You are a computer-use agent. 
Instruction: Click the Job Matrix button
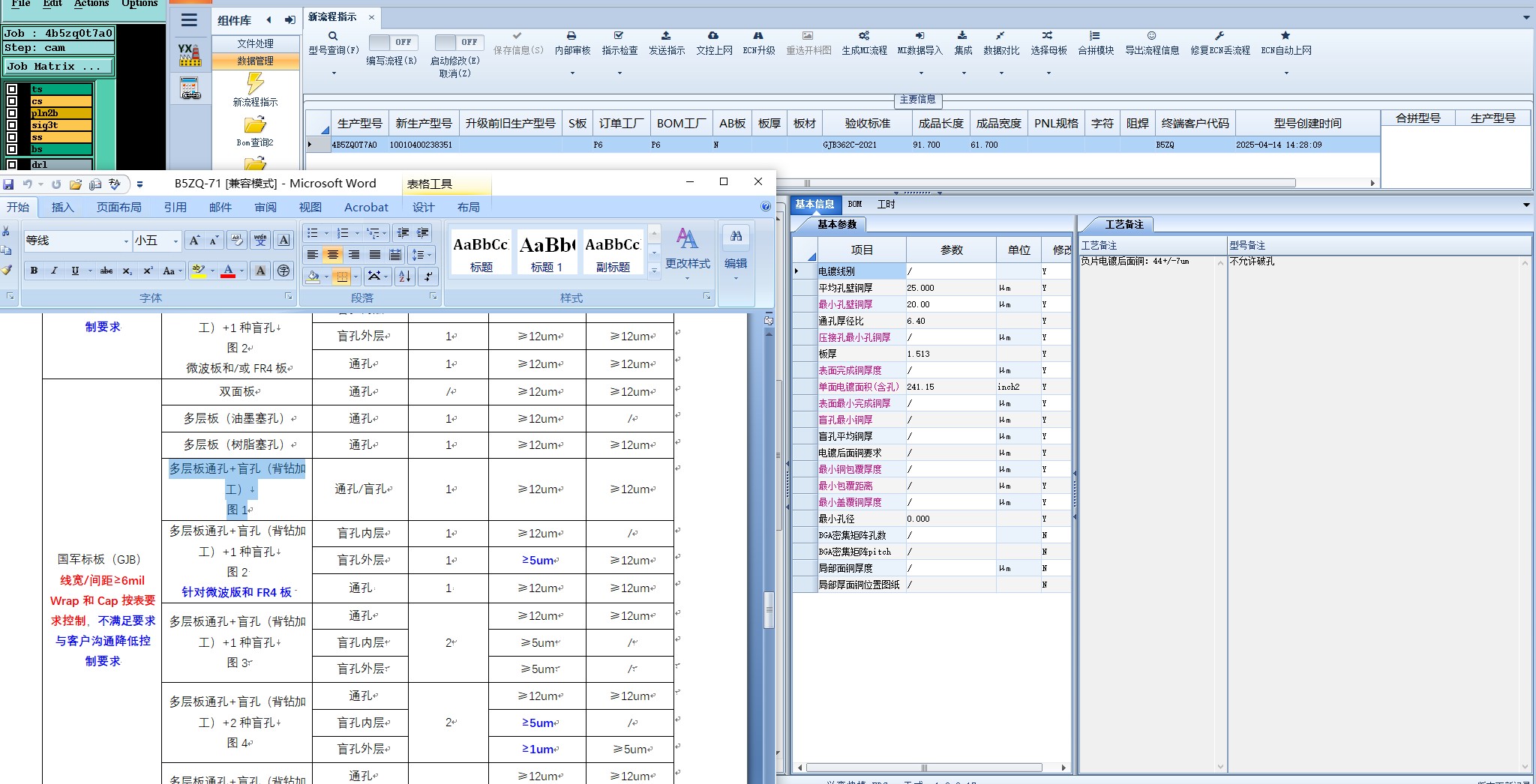pyautogui.click(x=58, y=67)
